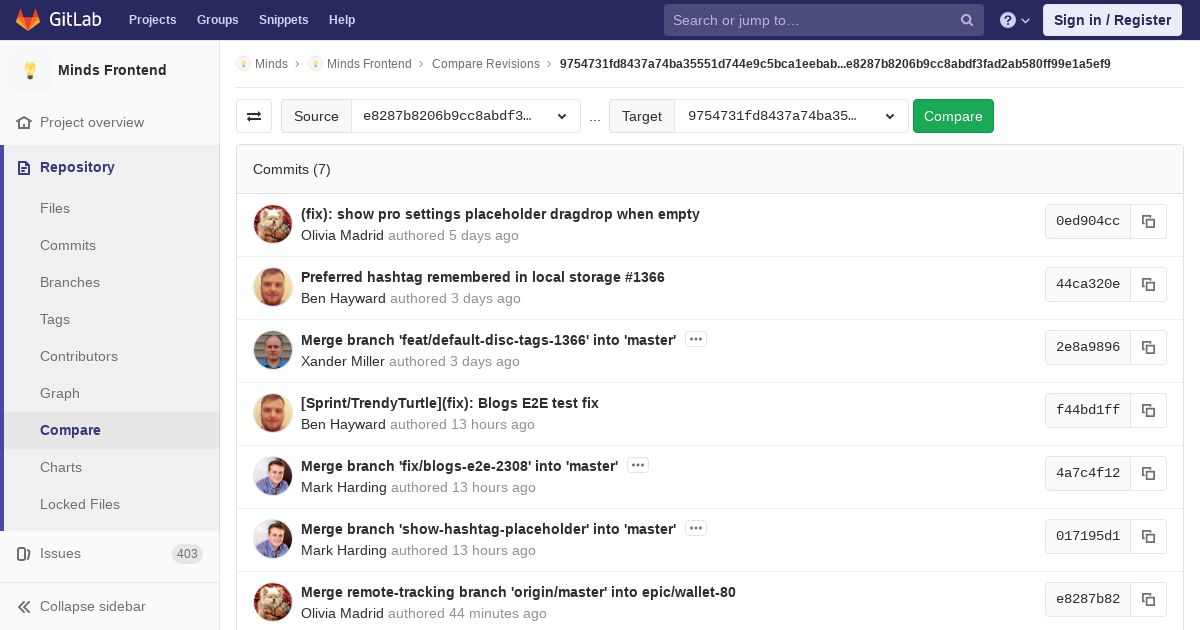Open the Projects menu in navbar

[x=152, y=20]
